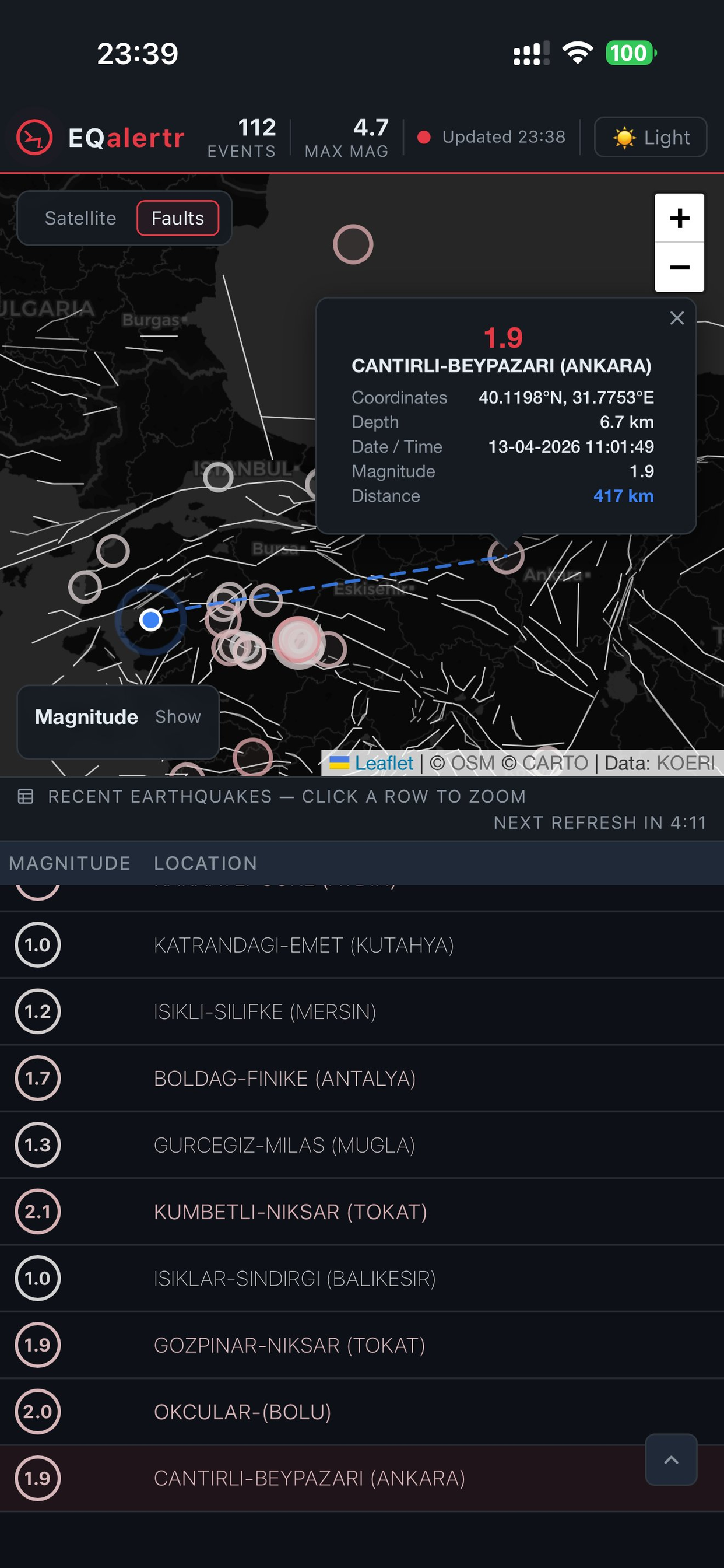The image size is (724, 1568).
Task: Click the 1.3 magnitude badge
Action: (x=38, y=1145)
